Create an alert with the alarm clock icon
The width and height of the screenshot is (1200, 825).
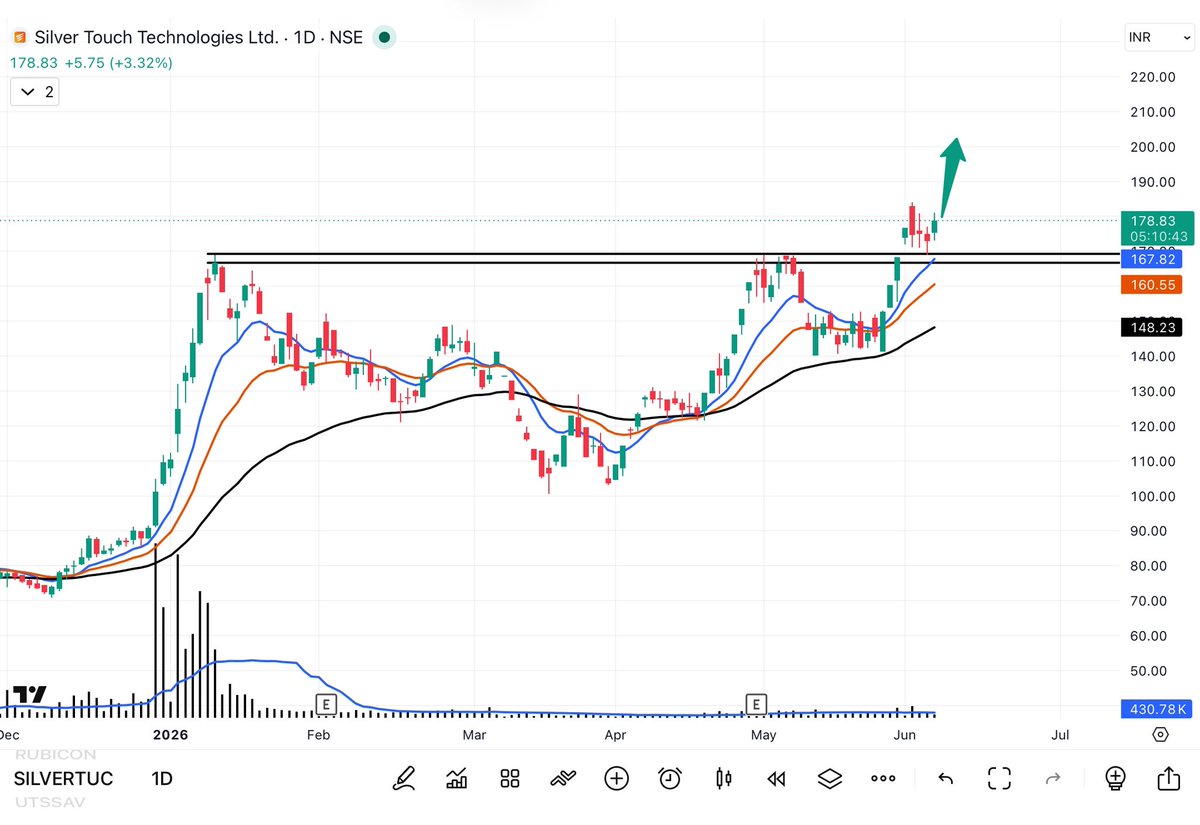pos(670,778)
